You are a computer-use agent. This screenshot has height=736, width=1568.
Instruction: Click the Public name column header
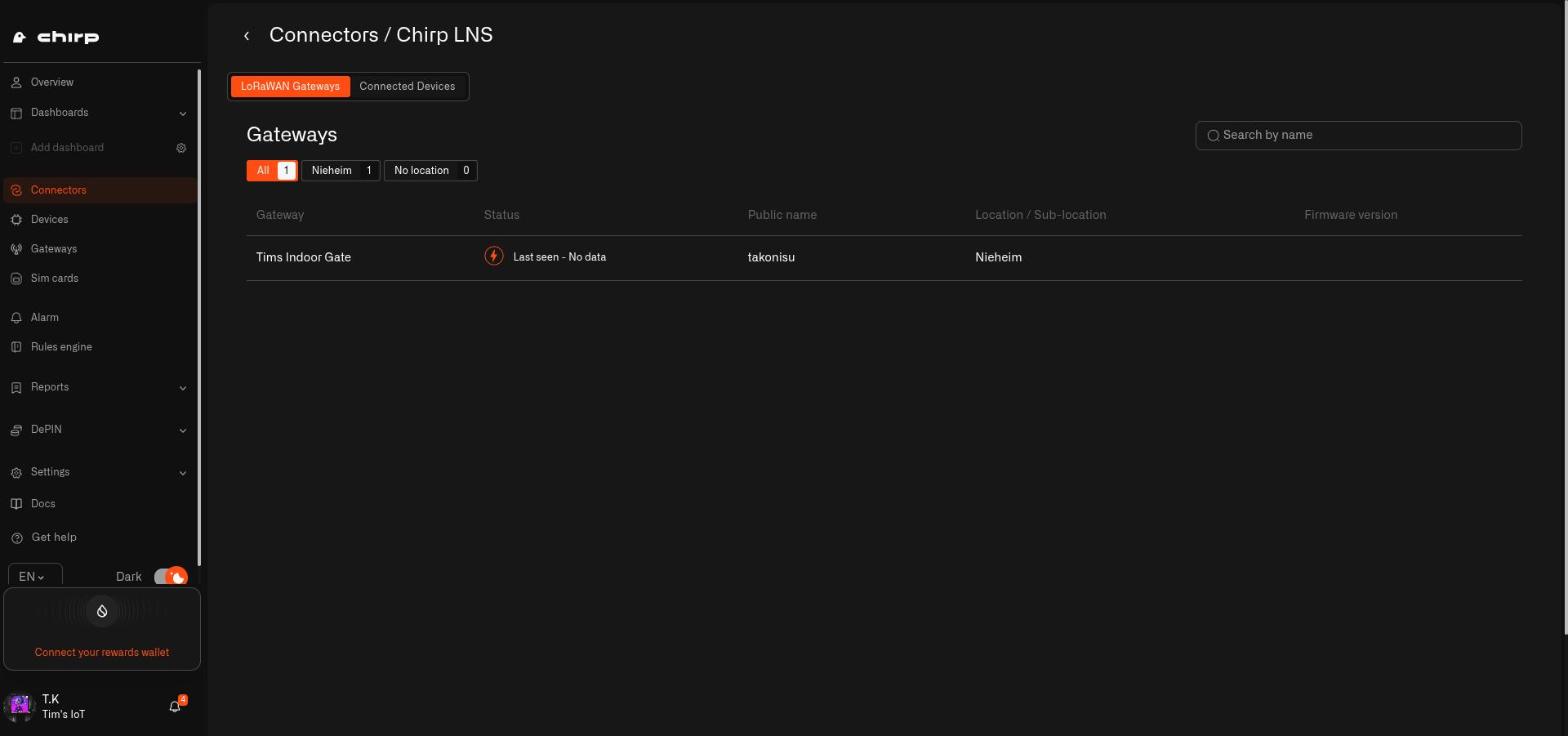click(782, 215)
